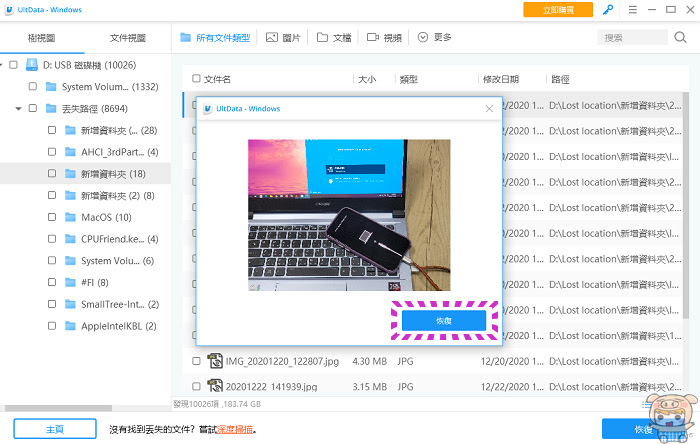Open the 更多 file types dropdown
Image resolution: width=700 pixels, height=444 pixels.
point(434,37)
